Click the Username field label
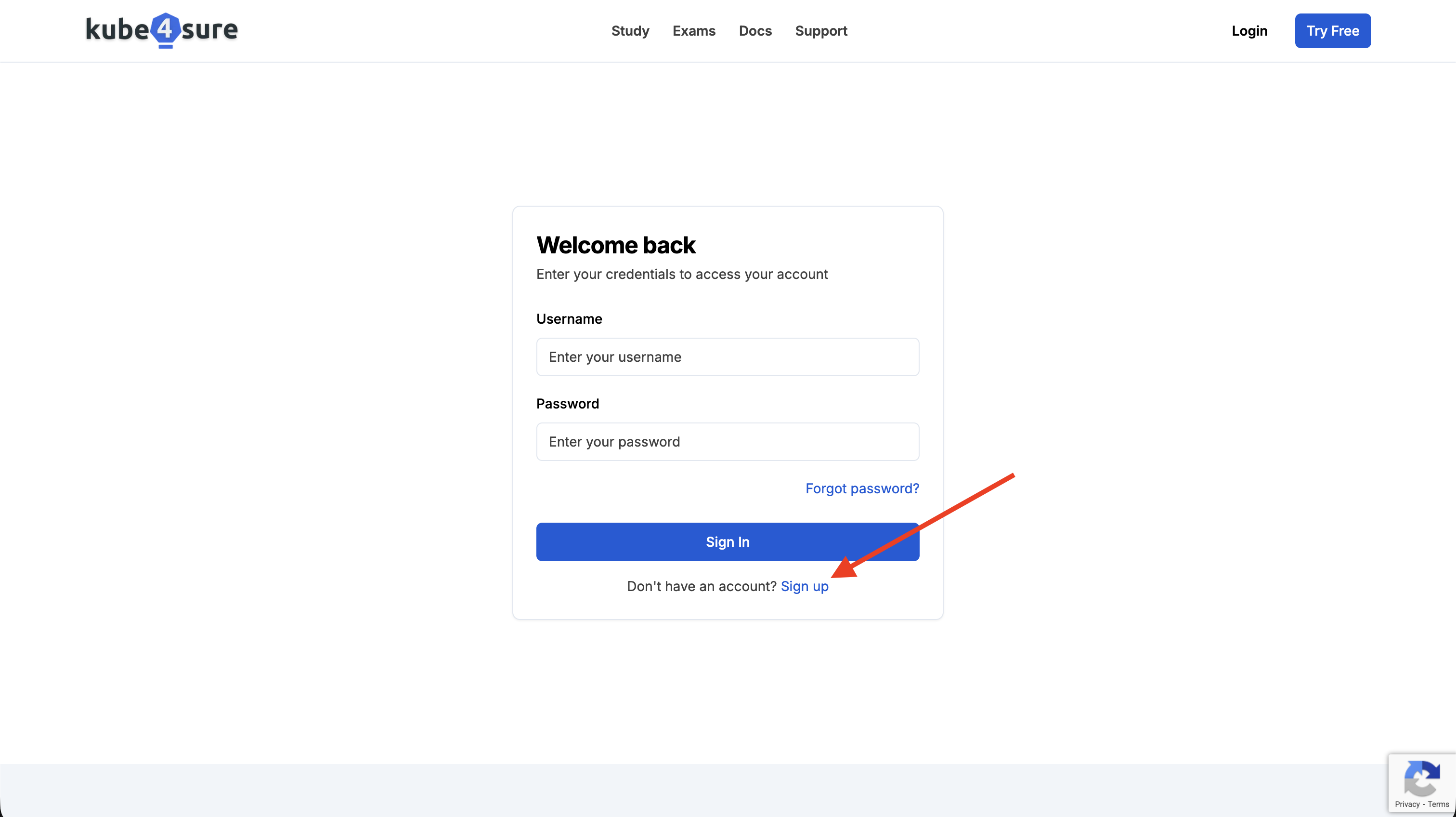This screenshot has width=1456, height=817. (x=569, y=319)
